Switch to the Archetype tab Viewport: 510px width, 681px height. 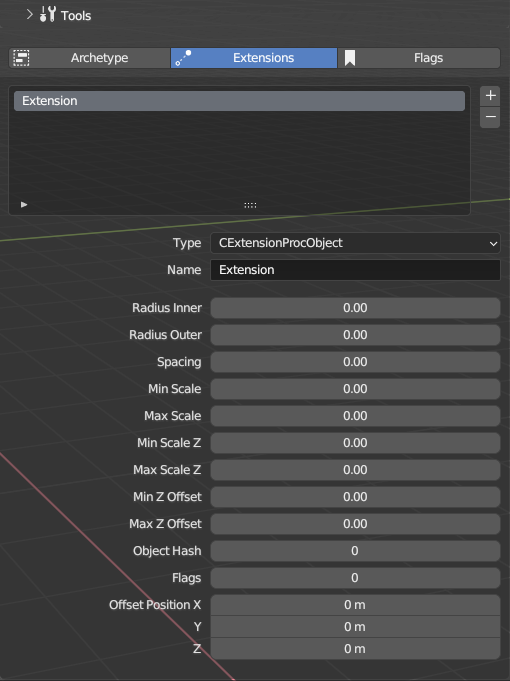[x=89, y=58]
